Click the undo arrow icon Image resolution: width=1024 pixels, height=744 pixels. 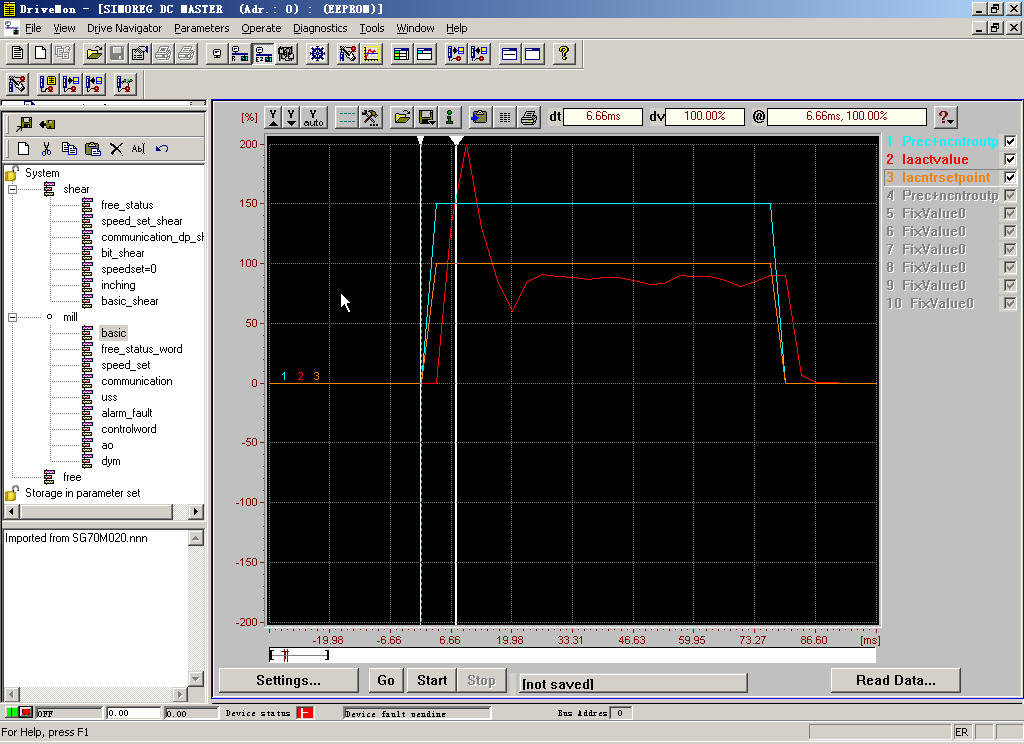click(162, 149)
